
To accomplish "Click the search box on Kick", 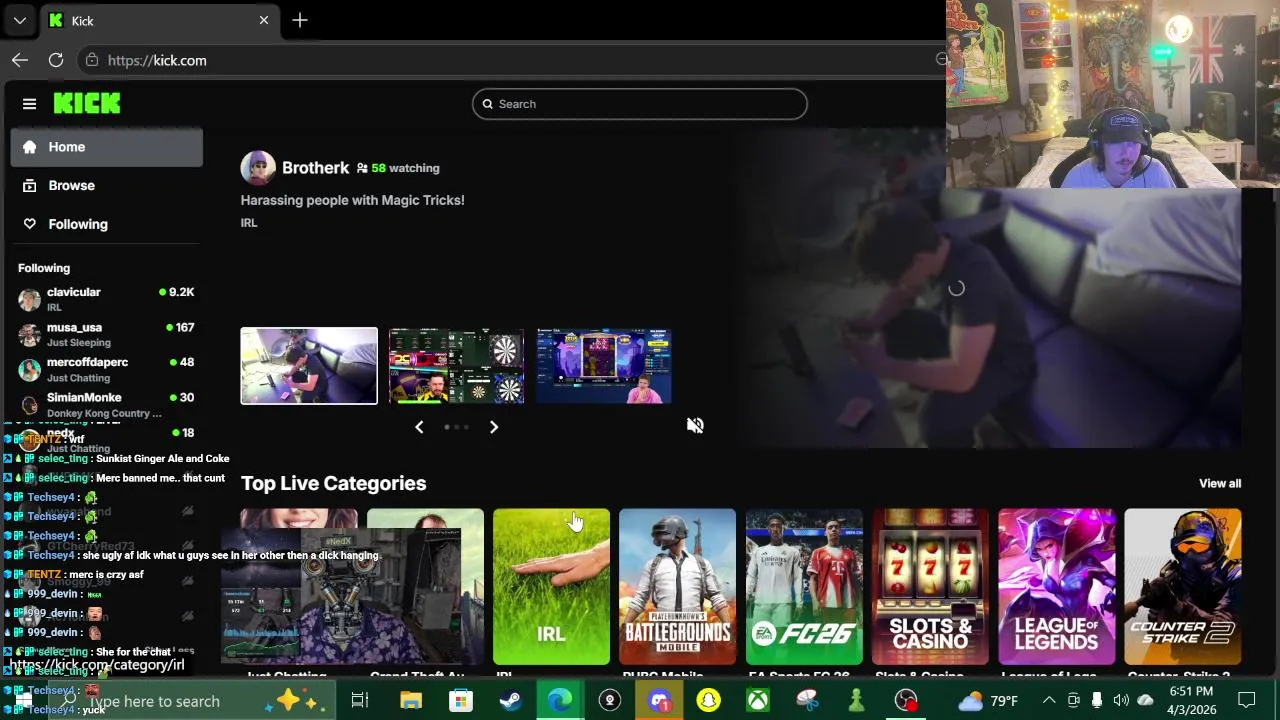I will tap(640, 104).
